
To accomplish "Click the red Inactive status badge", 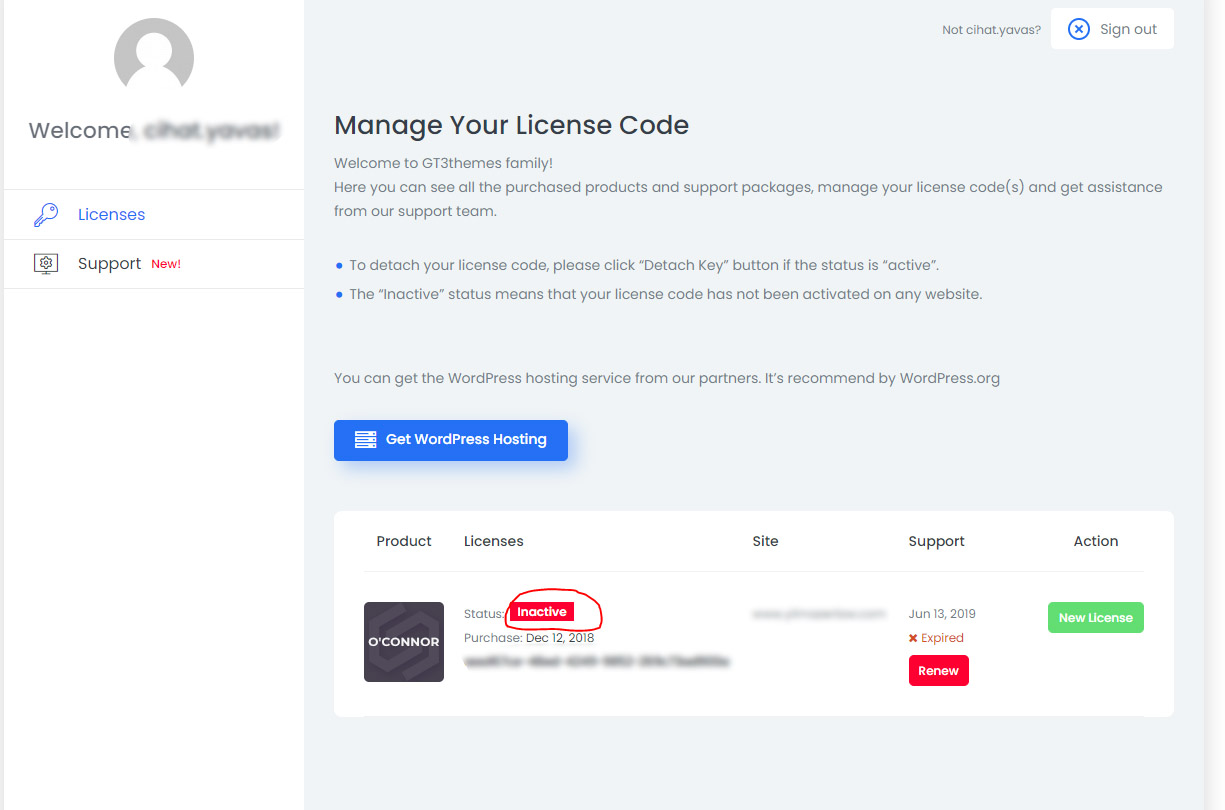I will (x=542, y=612).
